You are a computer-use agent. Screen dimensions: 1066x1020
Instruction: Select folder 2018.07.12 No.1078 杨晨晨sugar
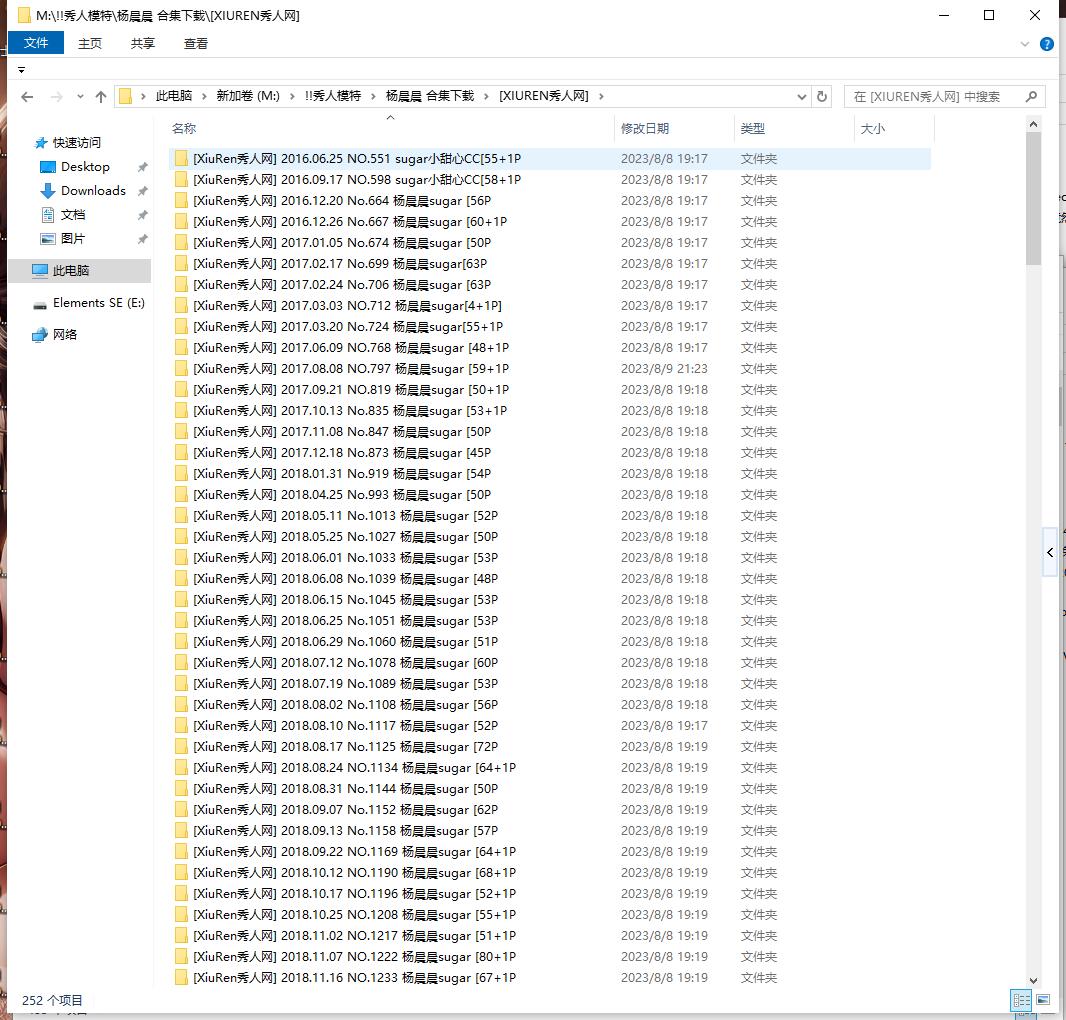pyautogui.click(x=549, y=663)
